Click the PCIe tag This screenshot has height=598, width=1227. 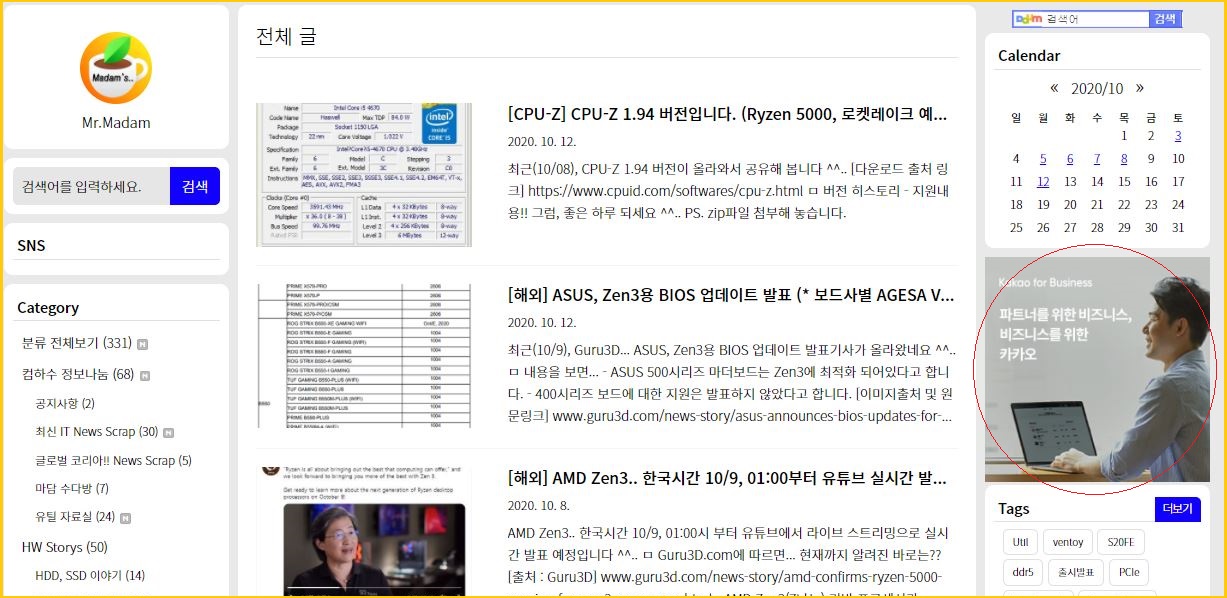(1129, 573)
